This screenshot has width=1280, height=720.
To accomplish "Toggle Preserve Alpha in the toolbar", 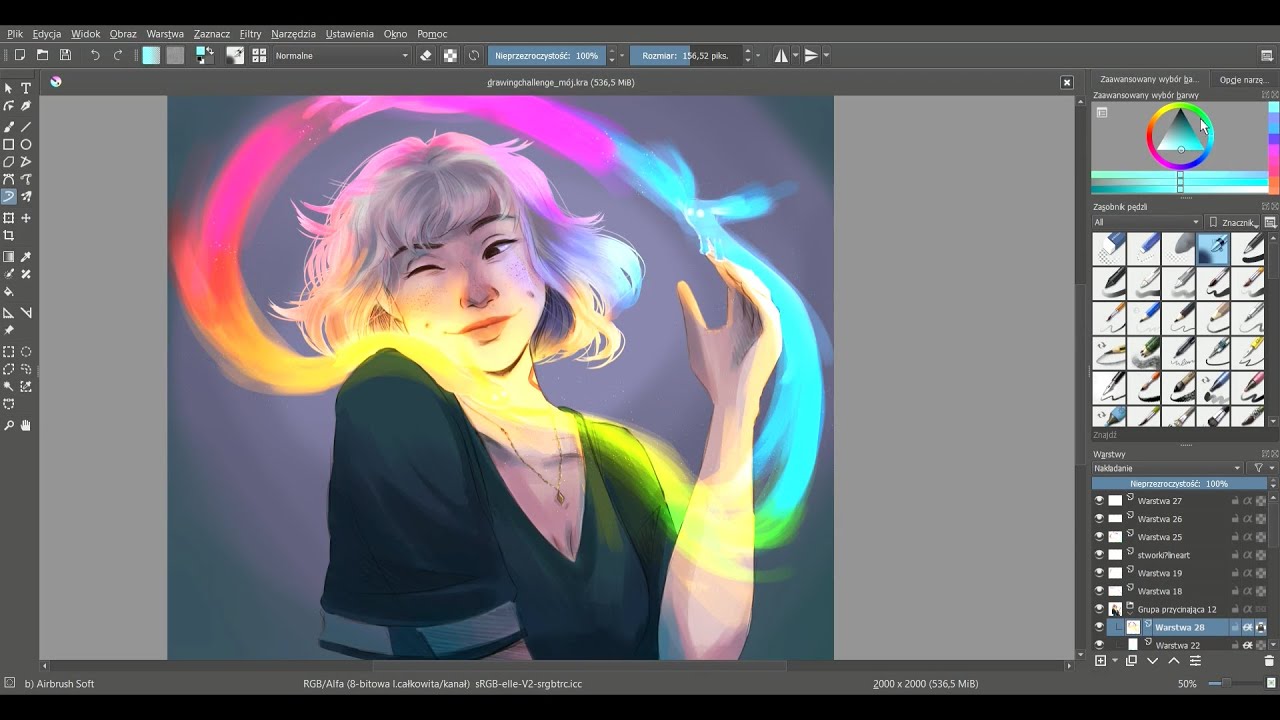I will pos(450,55).
